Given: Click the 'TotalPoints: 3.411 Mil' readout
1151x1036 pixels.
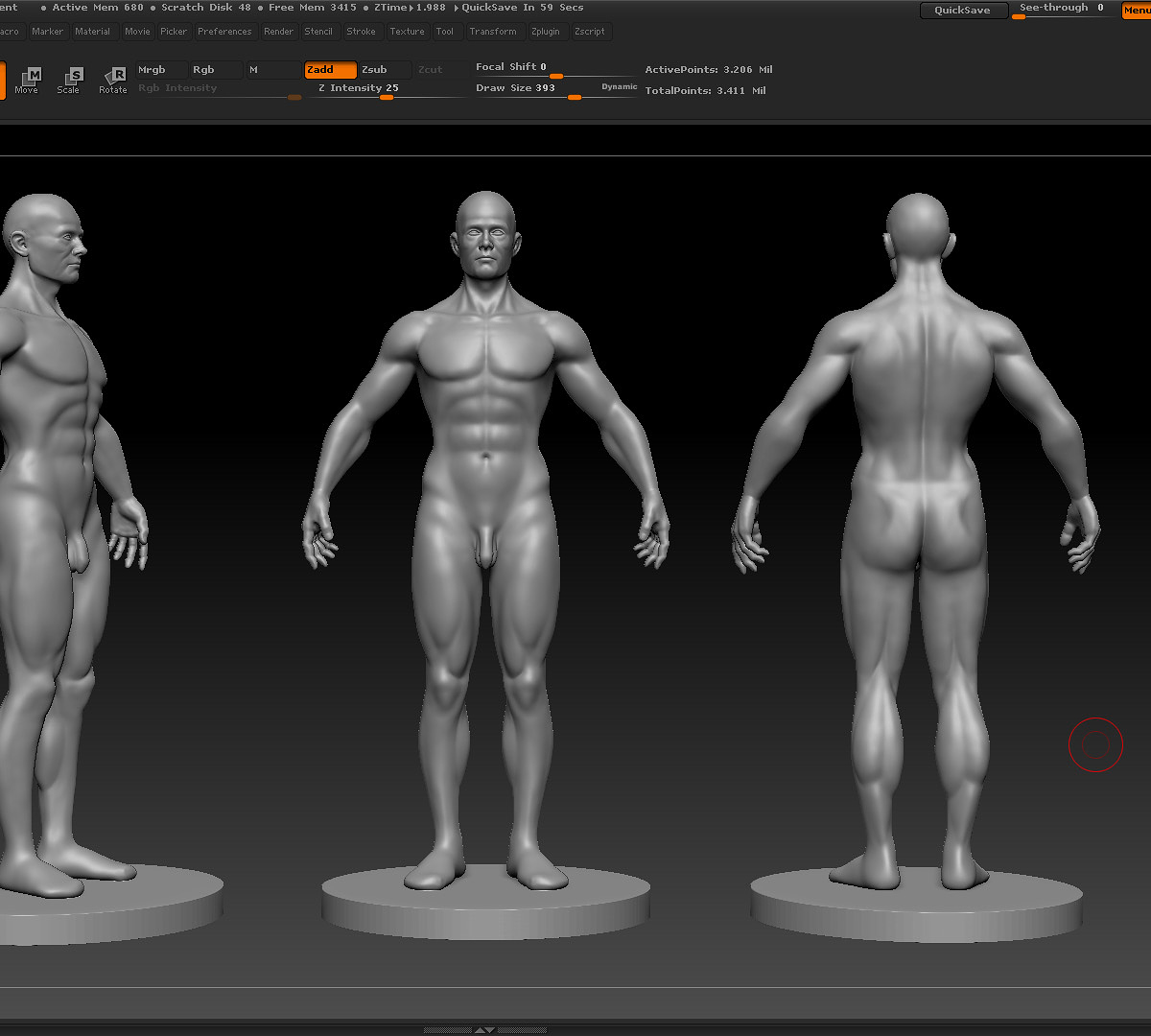Looking at the screenshot, I should (x=705, y=91).
